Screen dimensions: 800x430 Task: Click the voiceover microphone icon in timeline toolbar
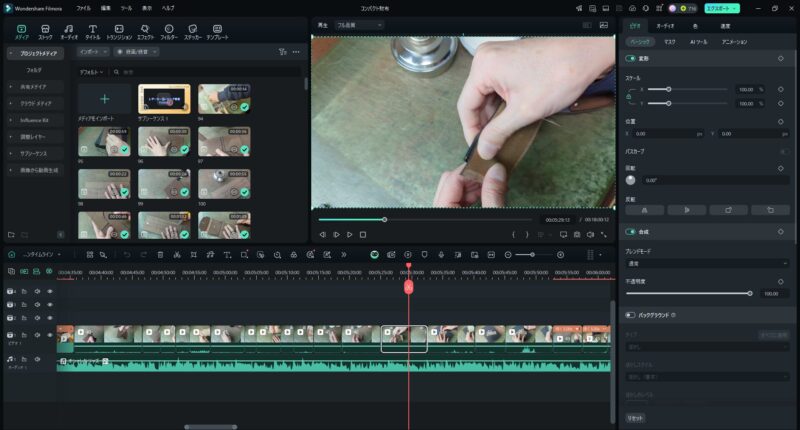pos(441,255)
